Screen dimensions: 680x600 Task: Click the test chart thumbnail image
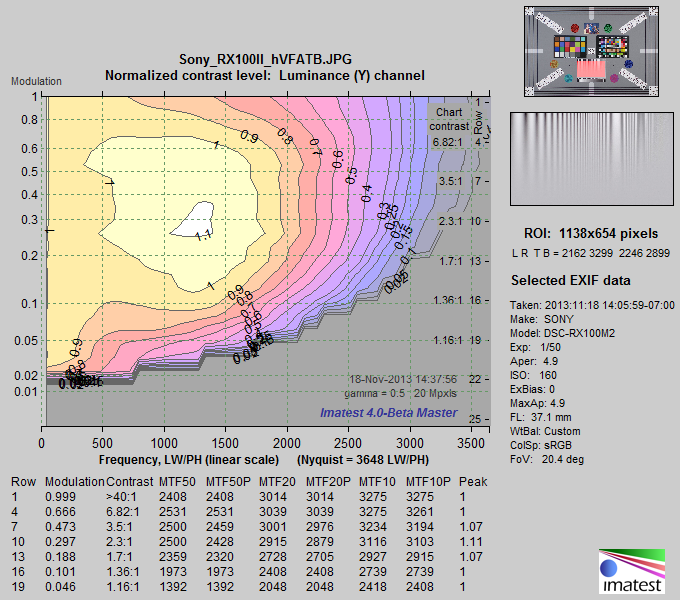click(591, 51)
